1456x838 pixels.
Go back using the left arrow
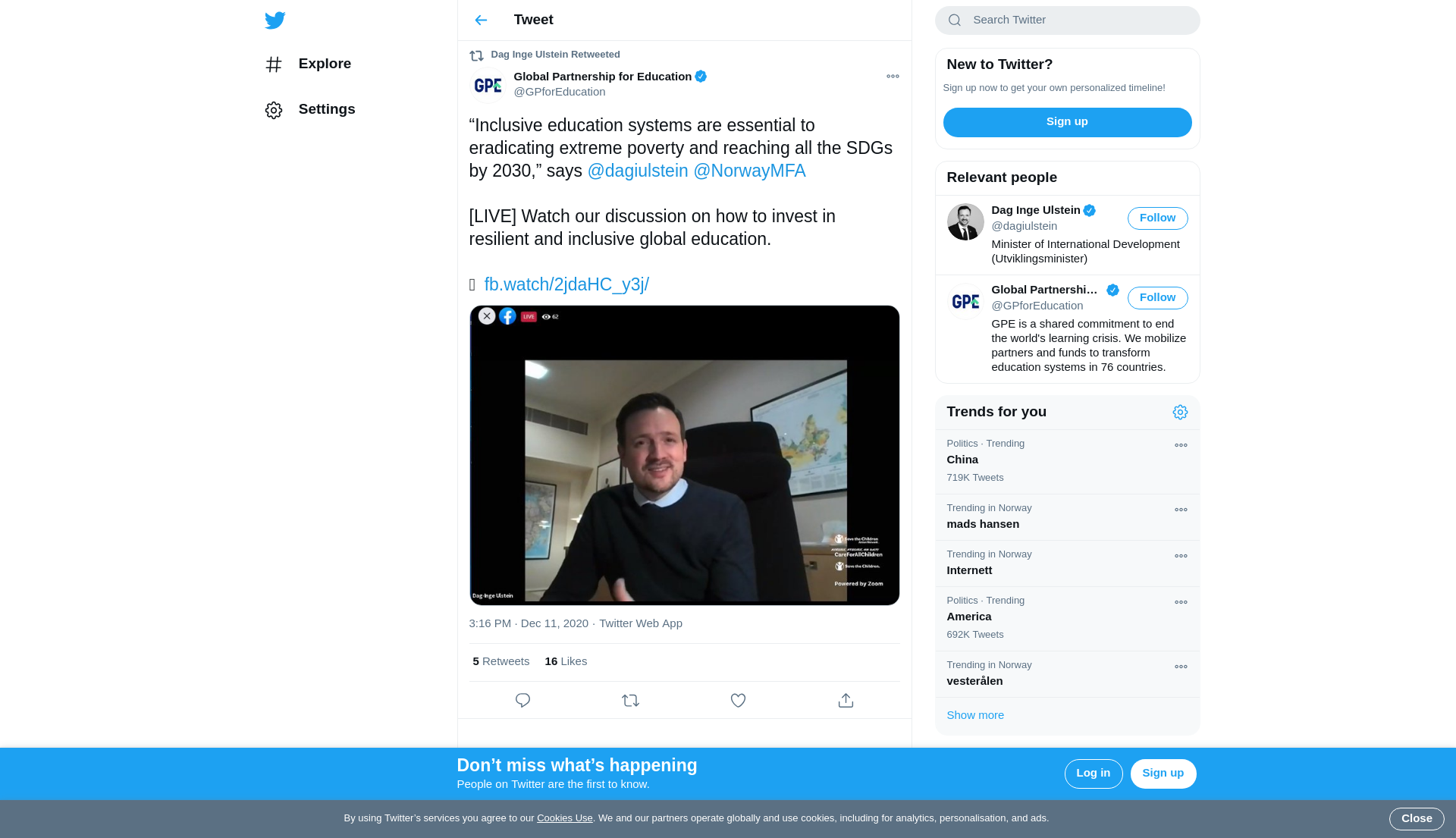pyautogui.click(x=481, y=20)
